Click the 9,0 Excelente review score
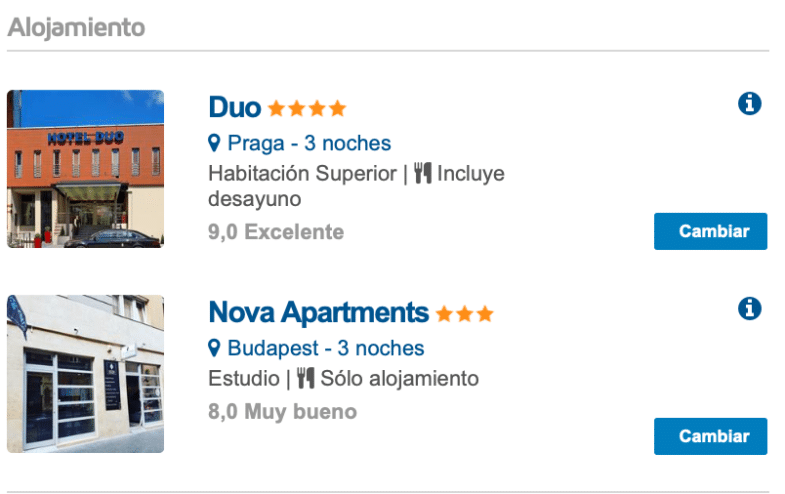Screen dimensions: 785x494 click(x=276, y=232)
